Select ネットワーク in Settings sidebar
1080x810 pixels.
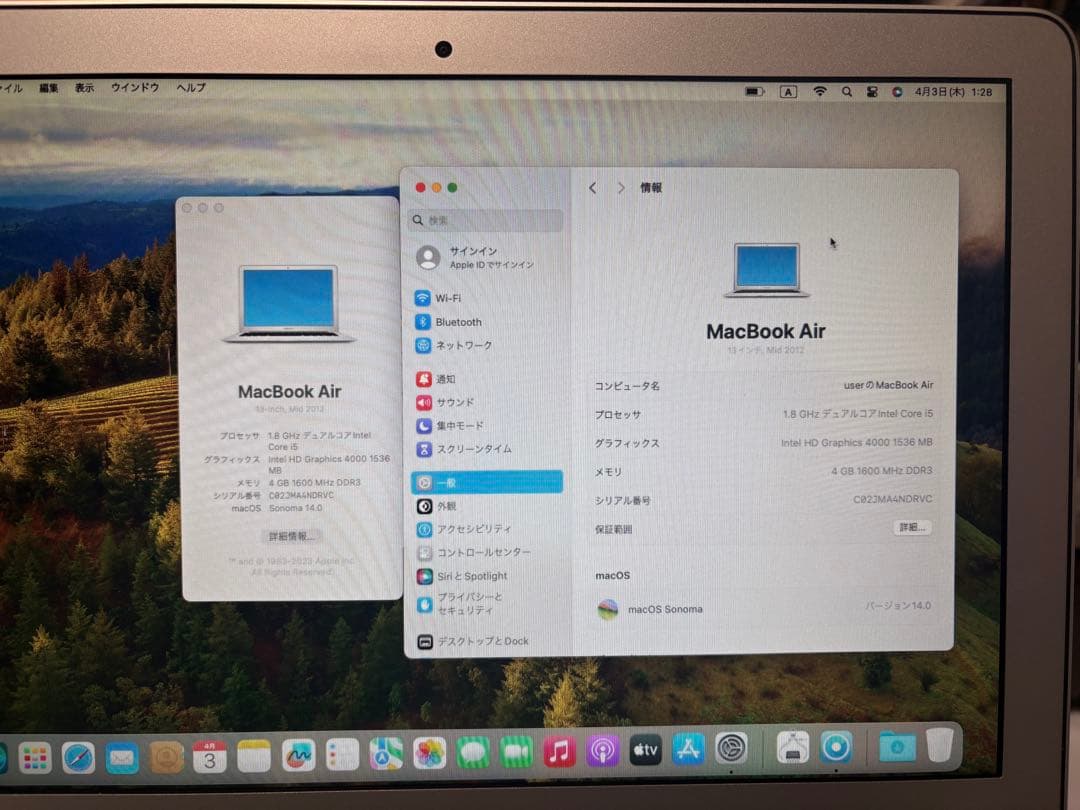tap(486, 345)
